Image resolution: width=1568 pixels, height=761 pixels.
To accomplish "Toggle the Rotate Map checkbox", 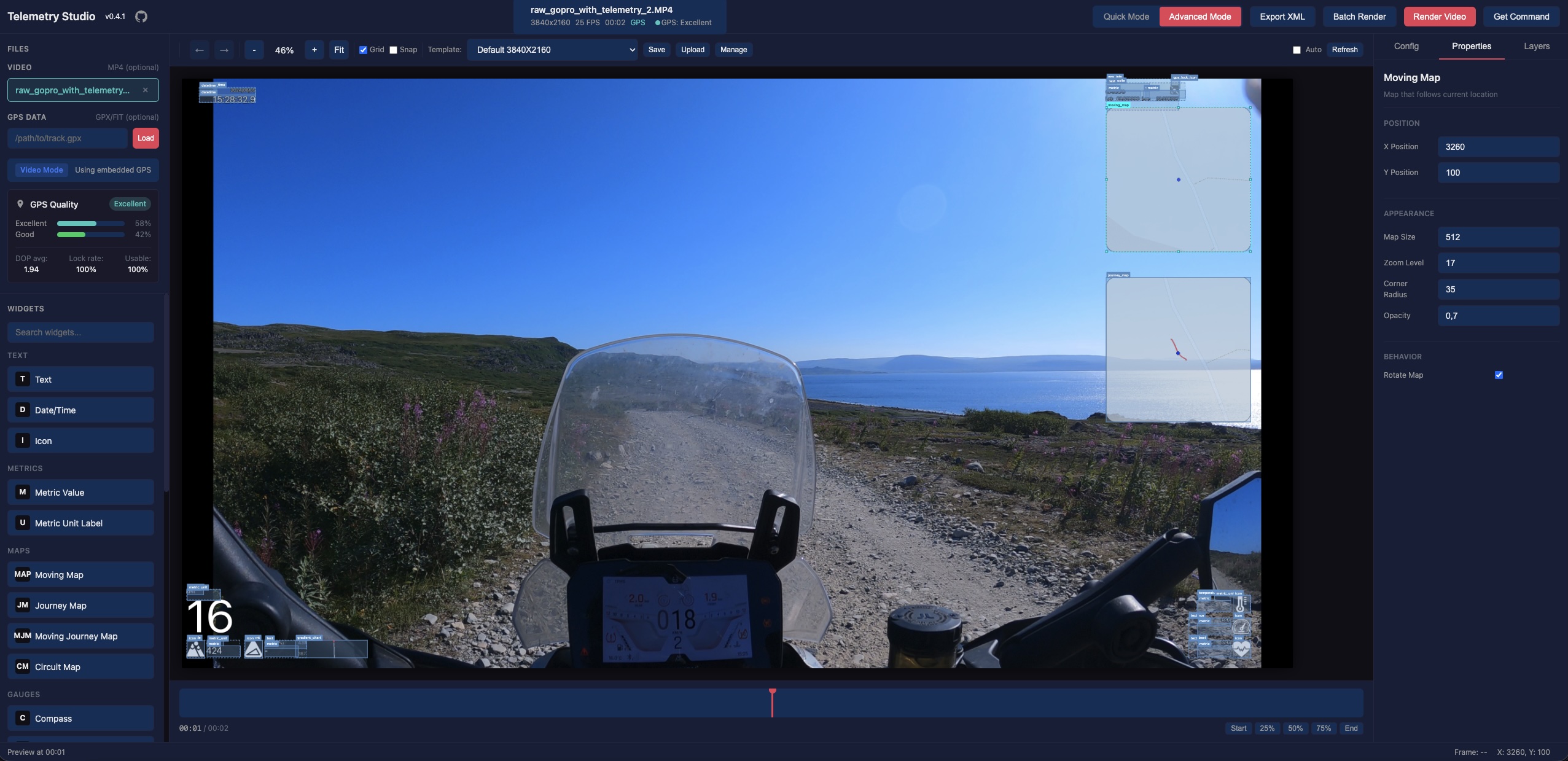I will (1499, 375).
